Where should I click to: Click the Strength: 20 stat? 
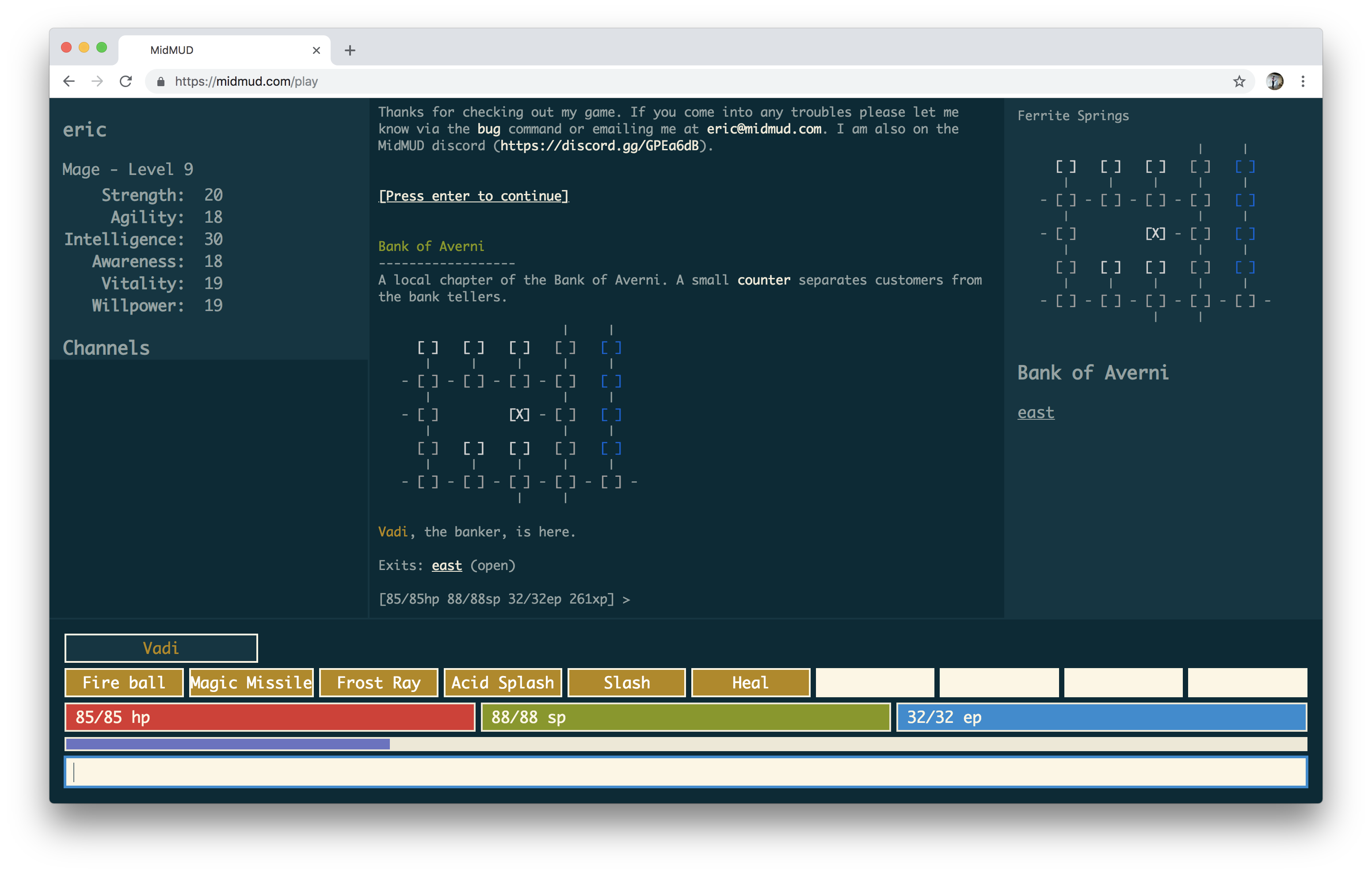[x=162, y=195]
